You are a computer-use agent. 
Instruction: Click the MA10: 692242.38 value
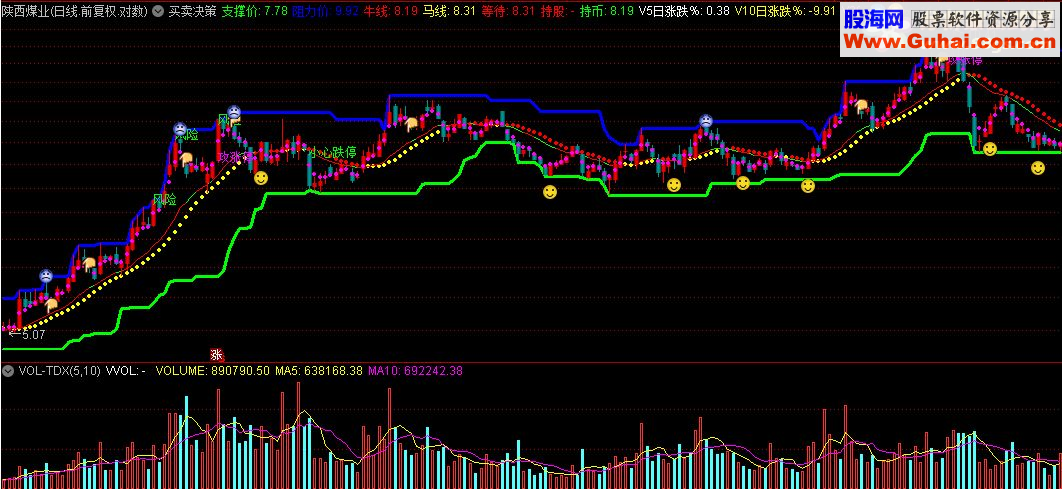point(416,370)
